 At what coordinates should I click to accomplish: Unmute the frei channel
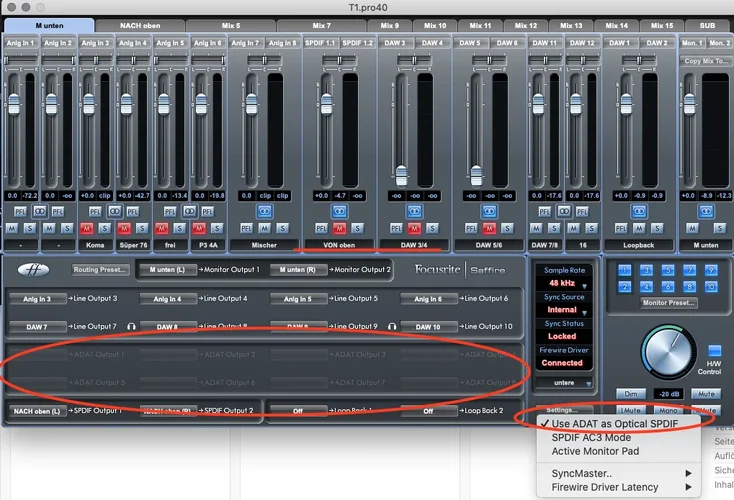[161, 228]
